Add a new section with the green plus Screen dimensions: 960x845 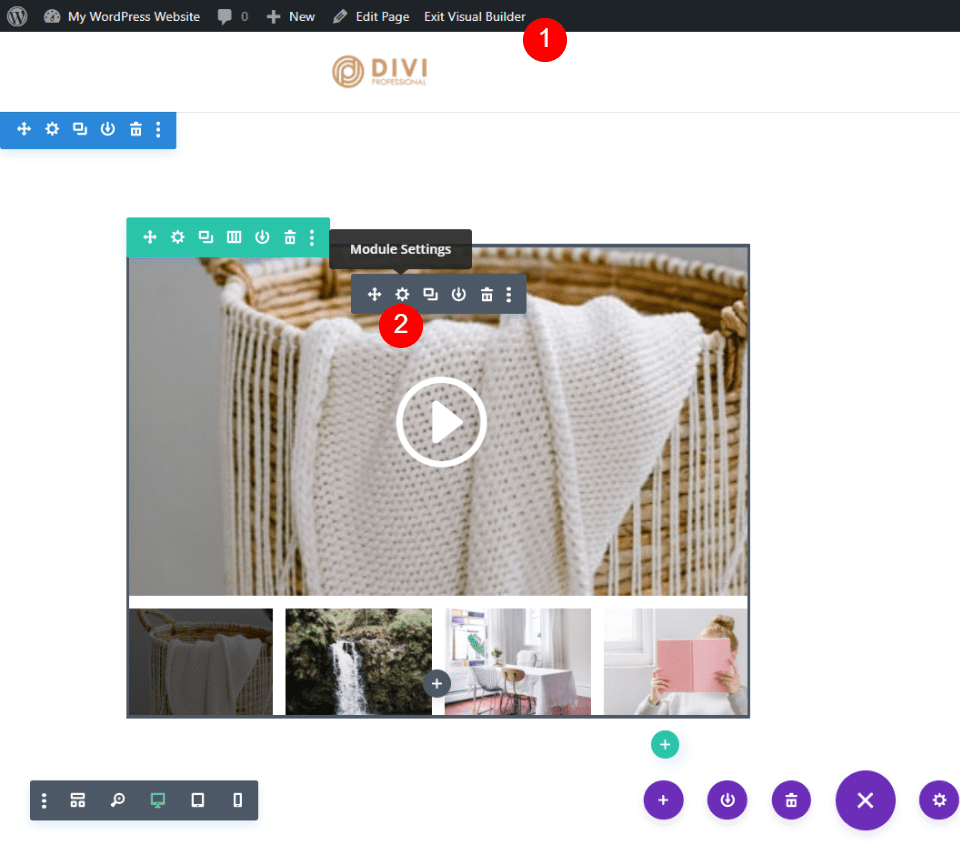coord(665,744)
